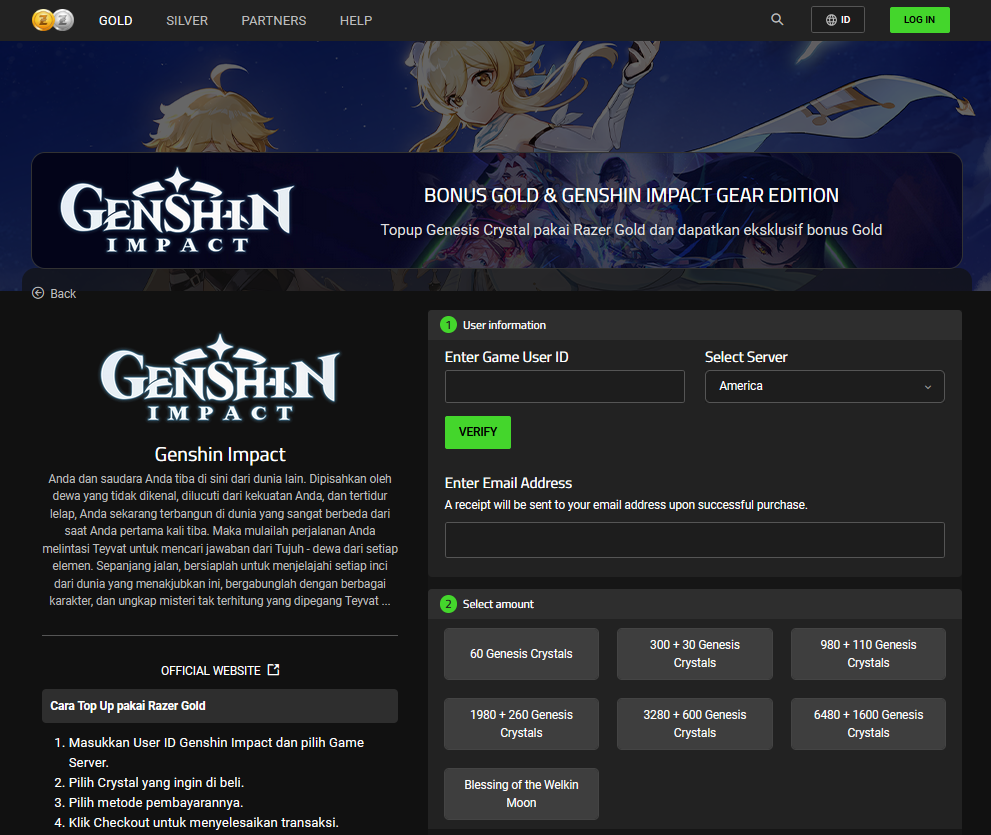Click the Razer Gold coins logo
Viewport: 991px width, 835px height.
tap(53, 20)
